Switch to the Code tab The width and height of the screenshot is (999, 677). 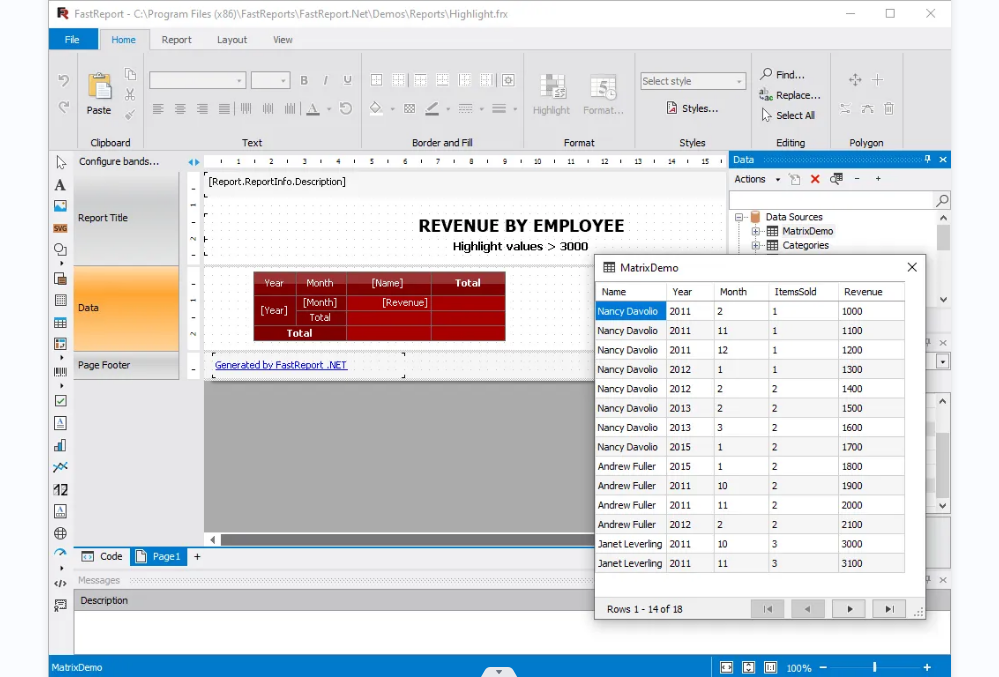[102, 557]
